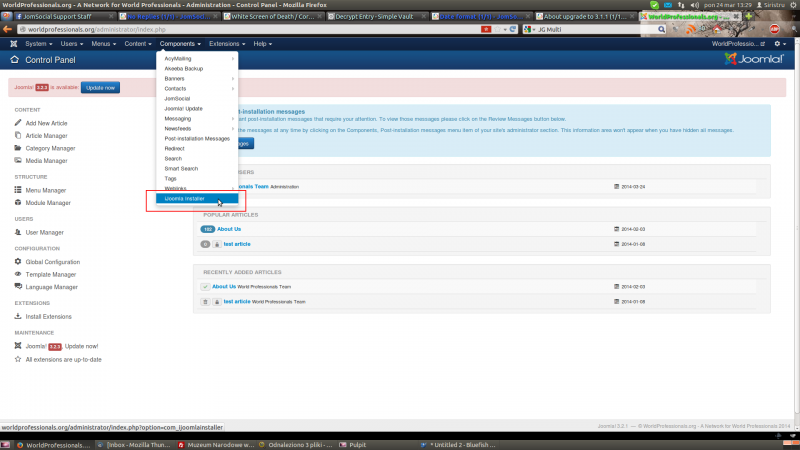Click the star icon beside All extensions are up-to-date
800x450 pixels.
tap(18, 359)
